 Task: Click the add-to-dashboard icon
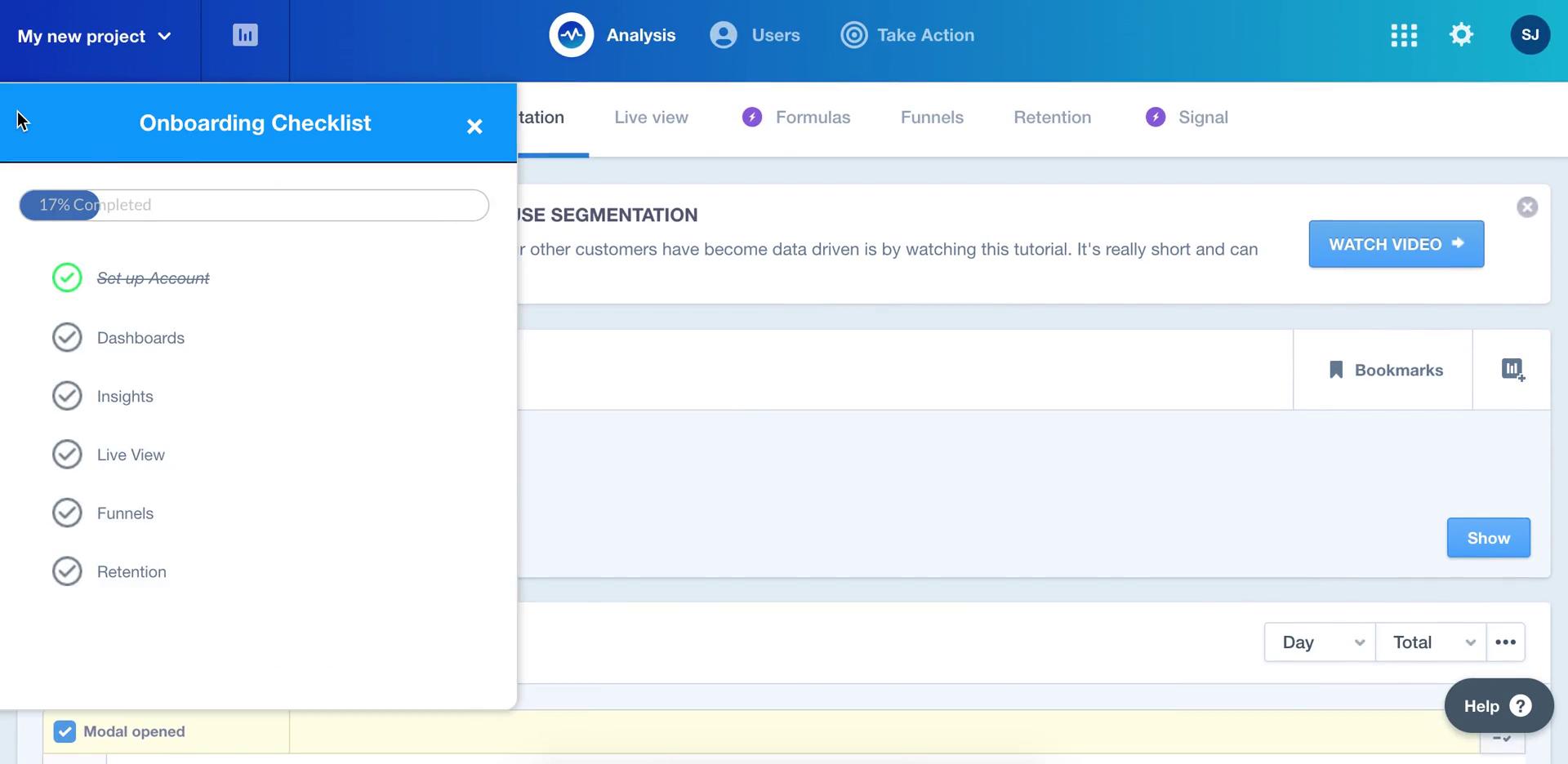click(x=1512, y=370)
